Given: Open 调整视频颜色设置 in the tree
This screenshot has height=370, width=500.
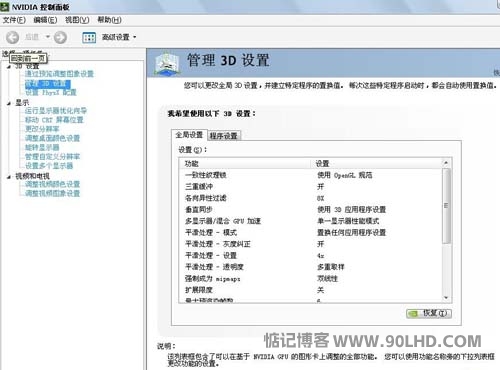Looking at the screenshot, I should [x=52, y=184].
